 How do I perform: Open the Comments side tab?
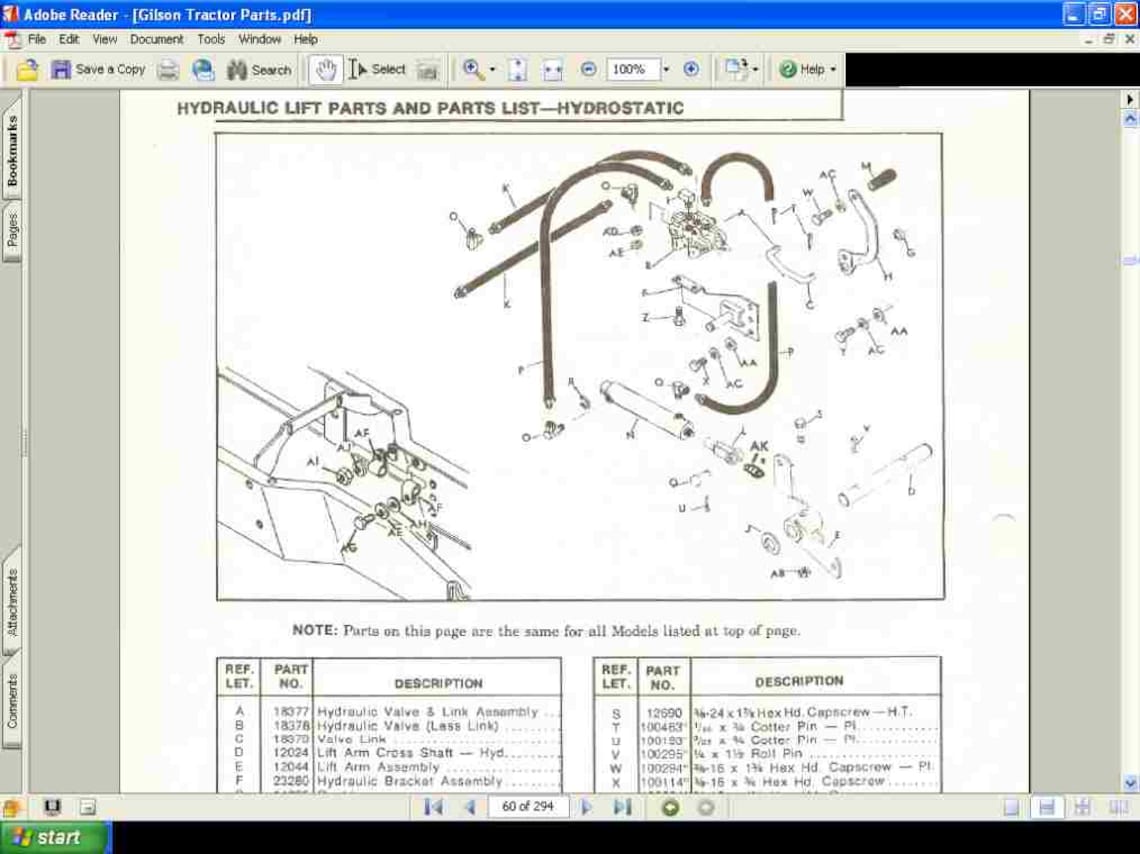coord(12,700)
